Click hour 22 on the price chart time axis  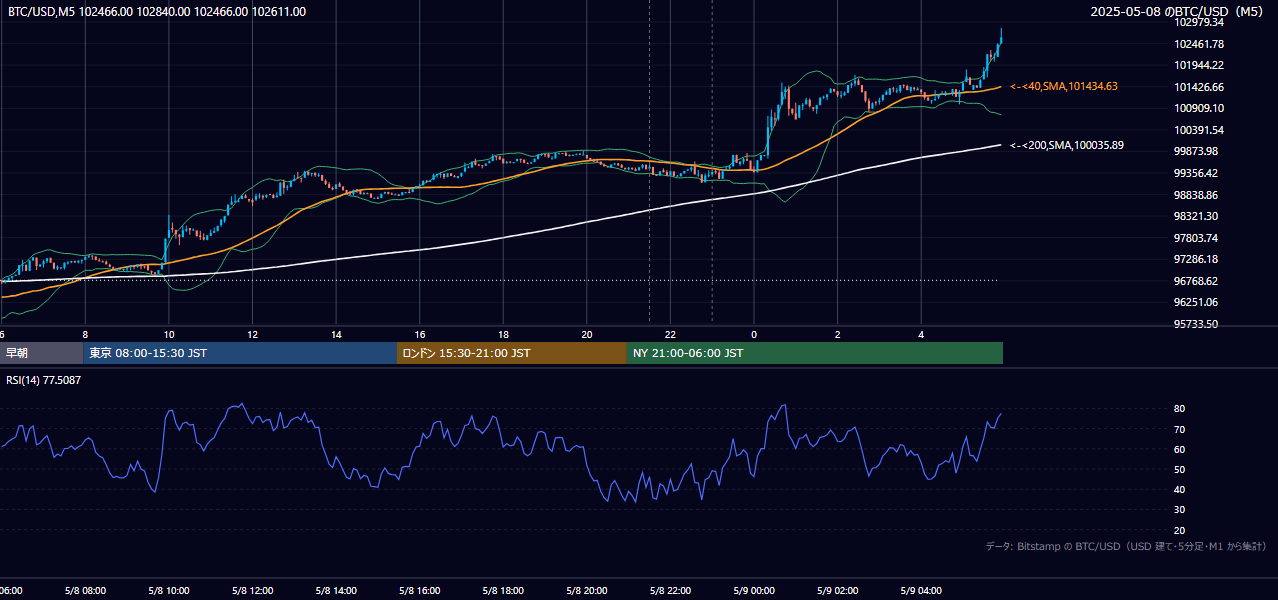click(x=670, y=334)
